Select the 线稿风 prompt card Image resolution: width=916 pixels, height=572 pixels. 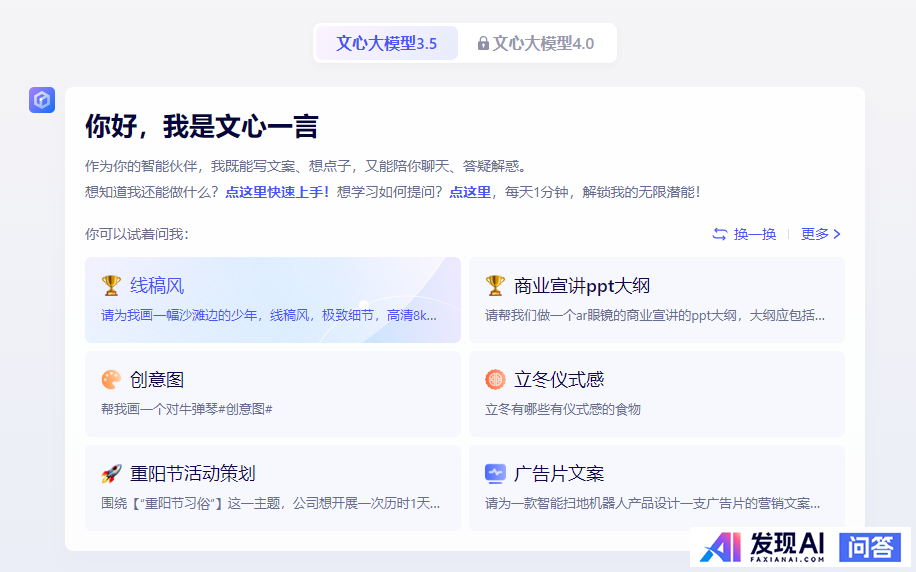point(272,300)
